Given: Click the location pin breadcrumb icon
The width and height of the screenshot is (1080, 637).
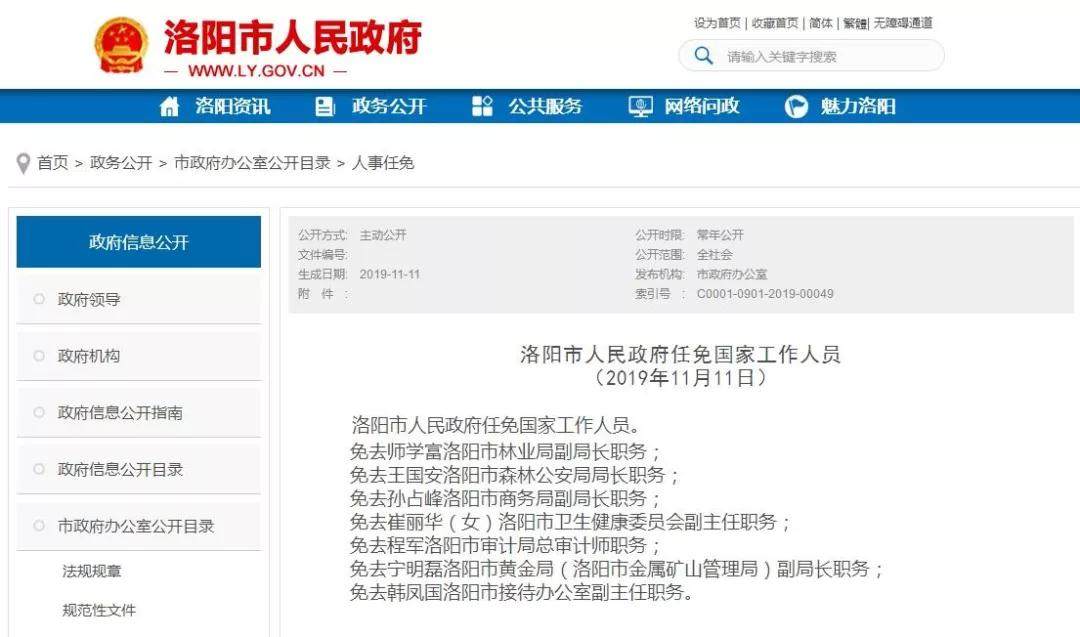Looking at the screenshot, I should [x=23, y=163].
